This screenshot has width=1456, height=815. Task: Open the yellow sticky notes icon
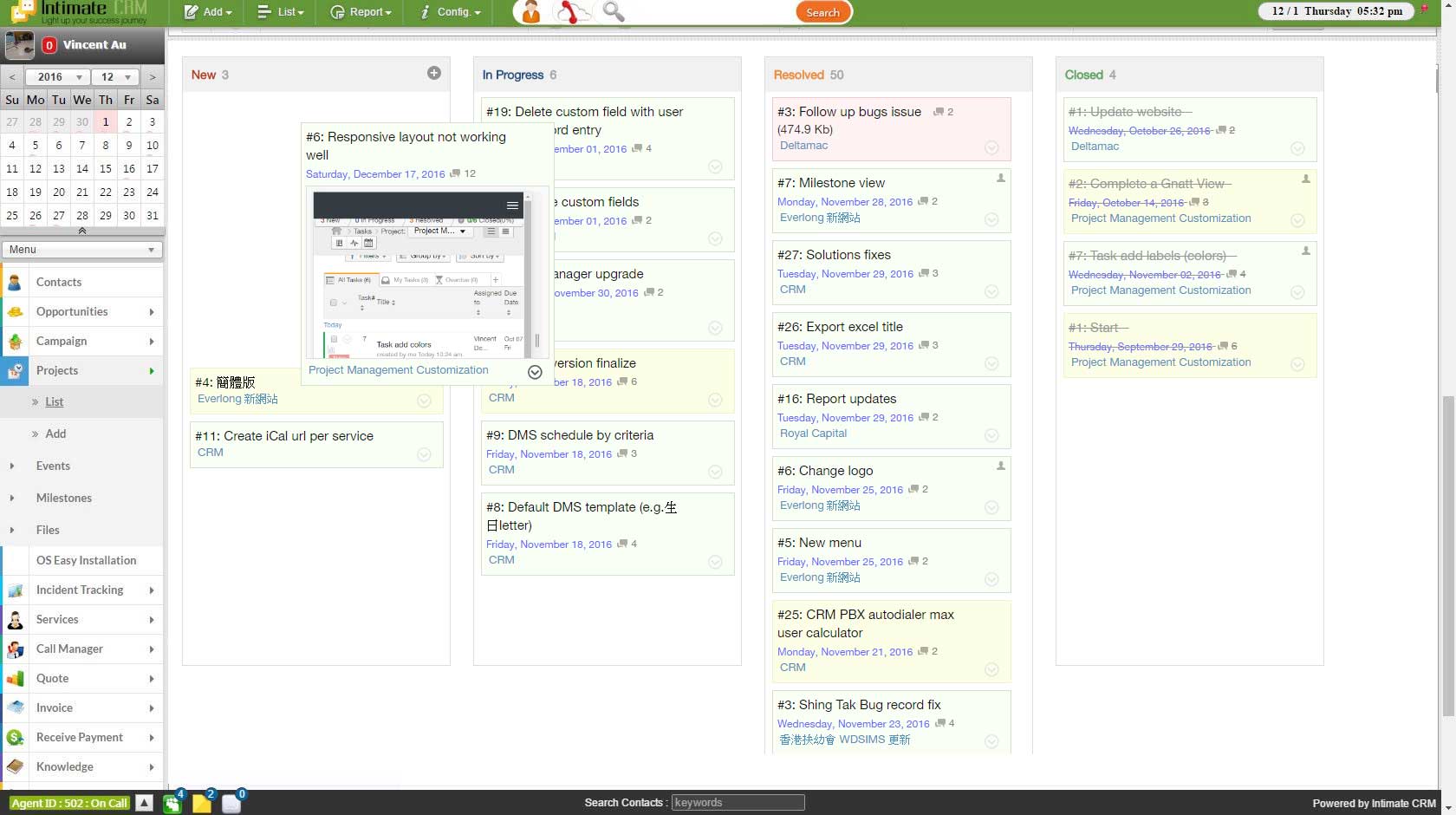point(202,803)
